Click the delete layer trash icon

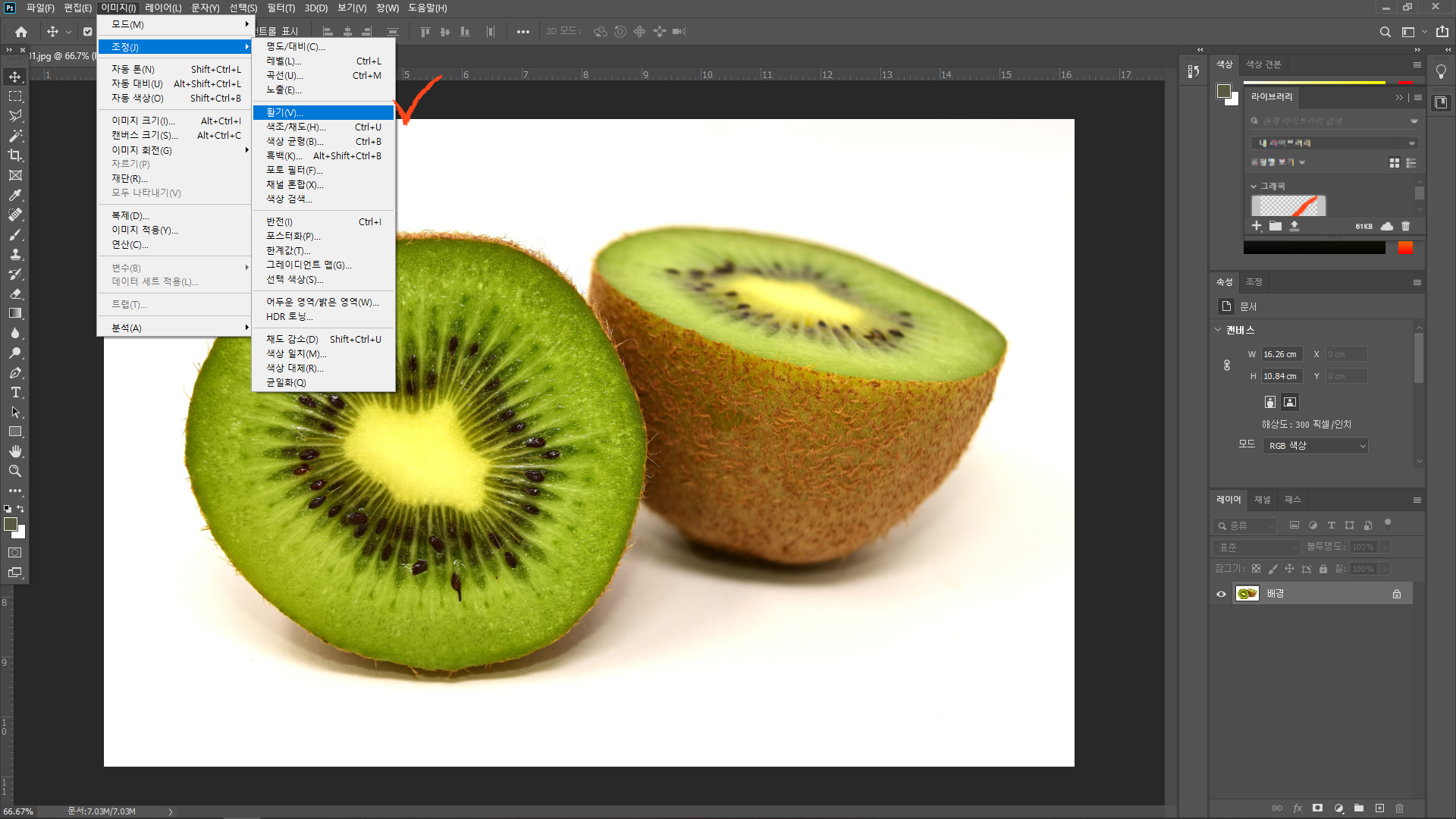[x=1400, y=808]
